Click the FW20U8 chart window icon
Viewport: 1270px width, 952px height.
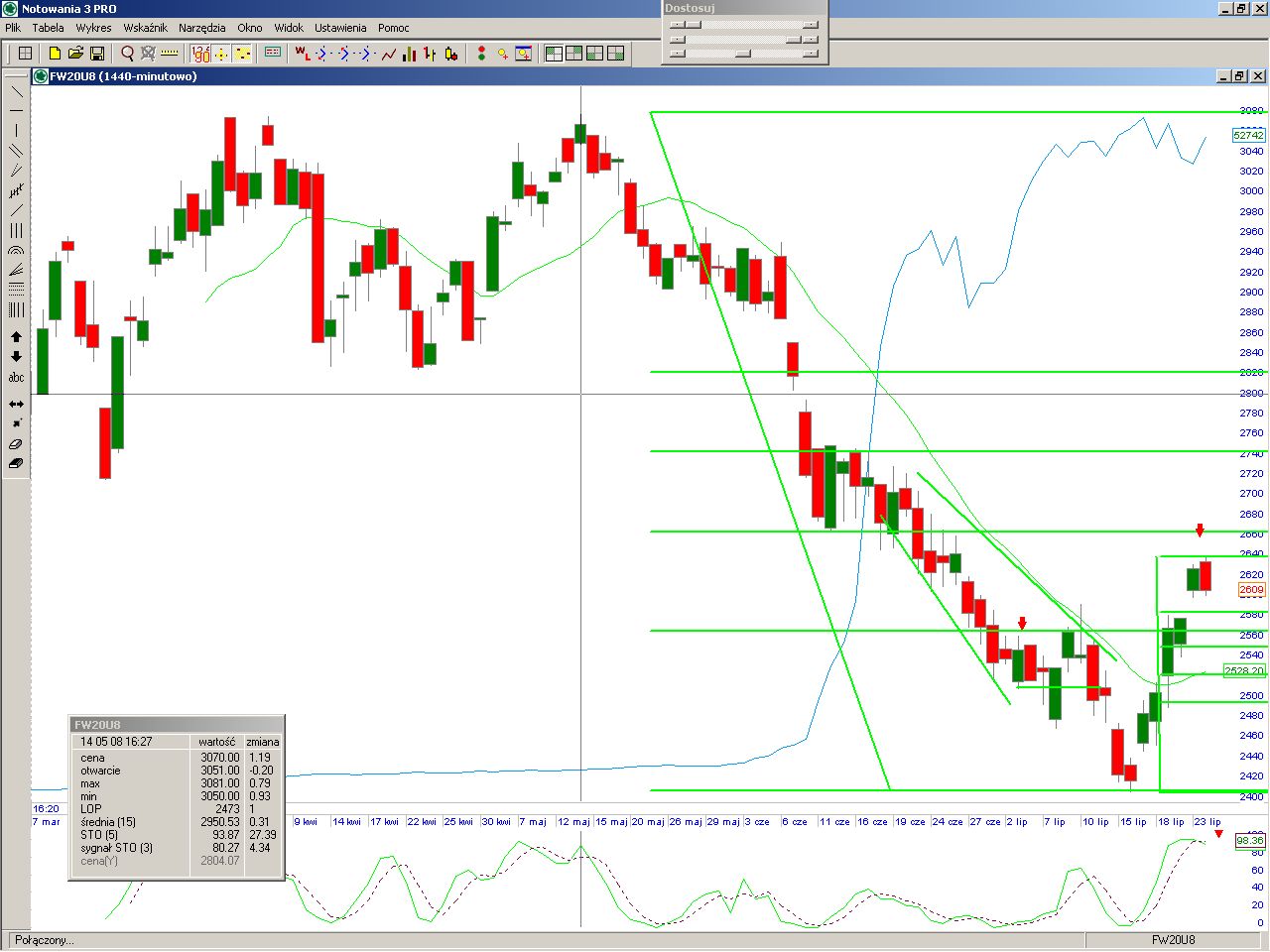(41, 76)
